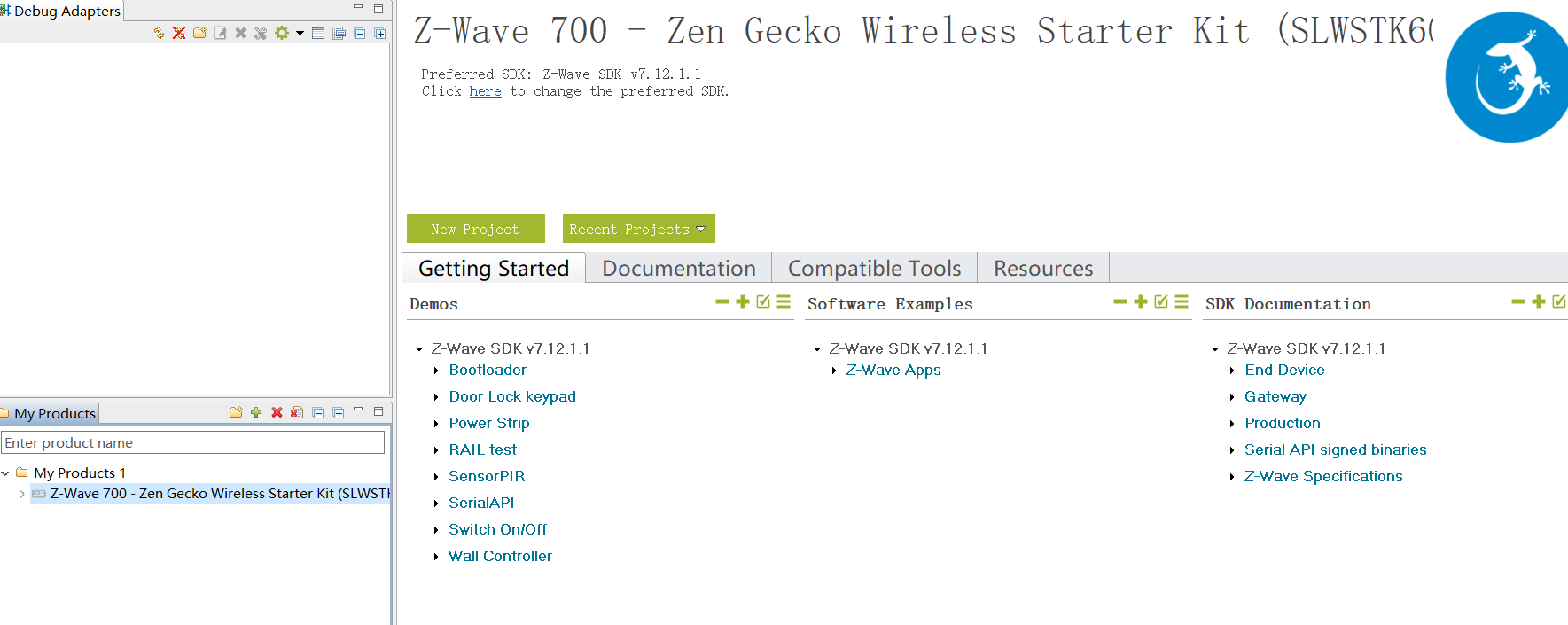Collapse Z-Wave SDK v7.12.1.1 under Demos
The width and height of the screenshot is (1568, 625).
(x=419, y=349)
